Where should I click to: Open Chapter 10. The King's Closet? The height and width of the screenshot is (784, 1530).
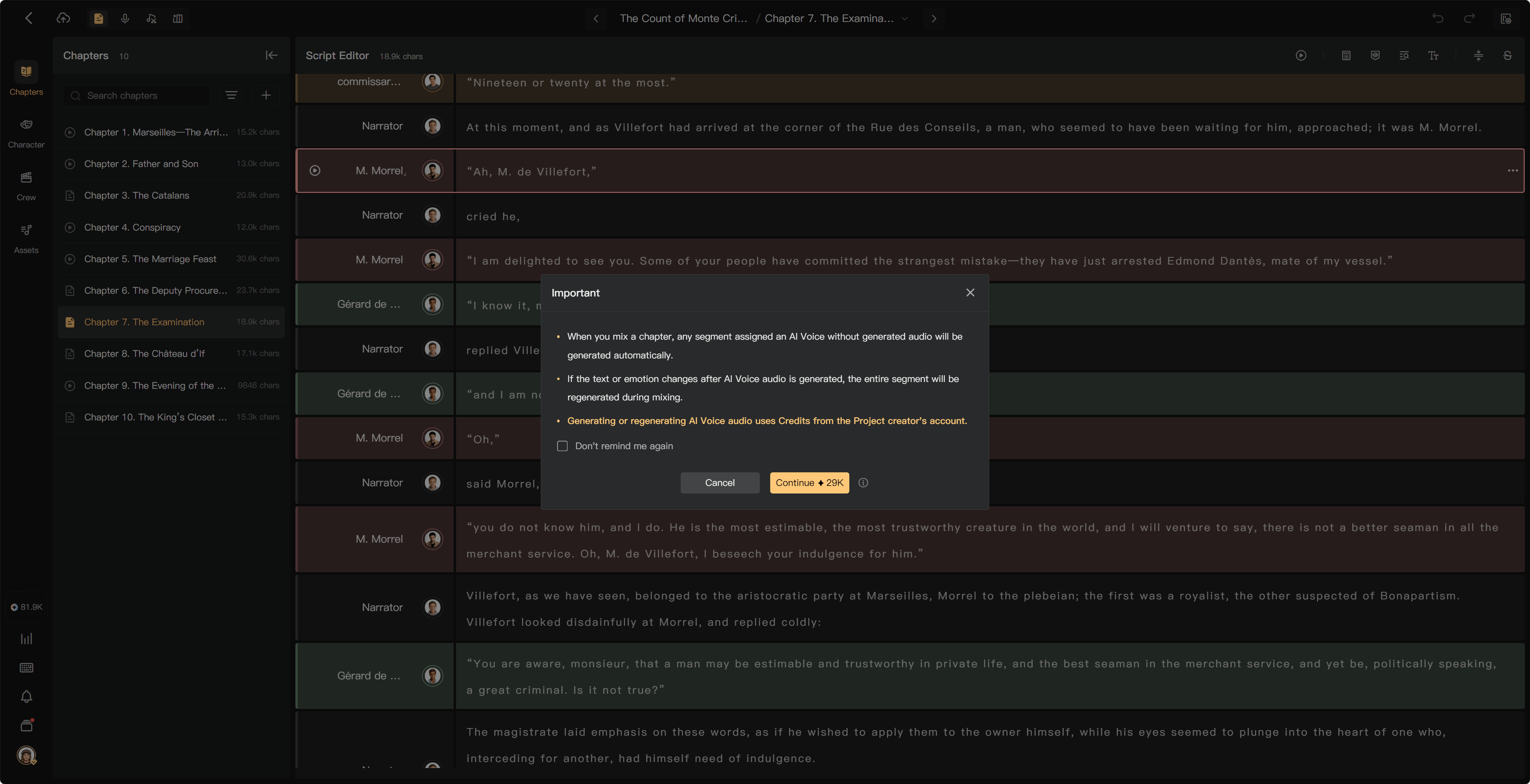point(171,417)
